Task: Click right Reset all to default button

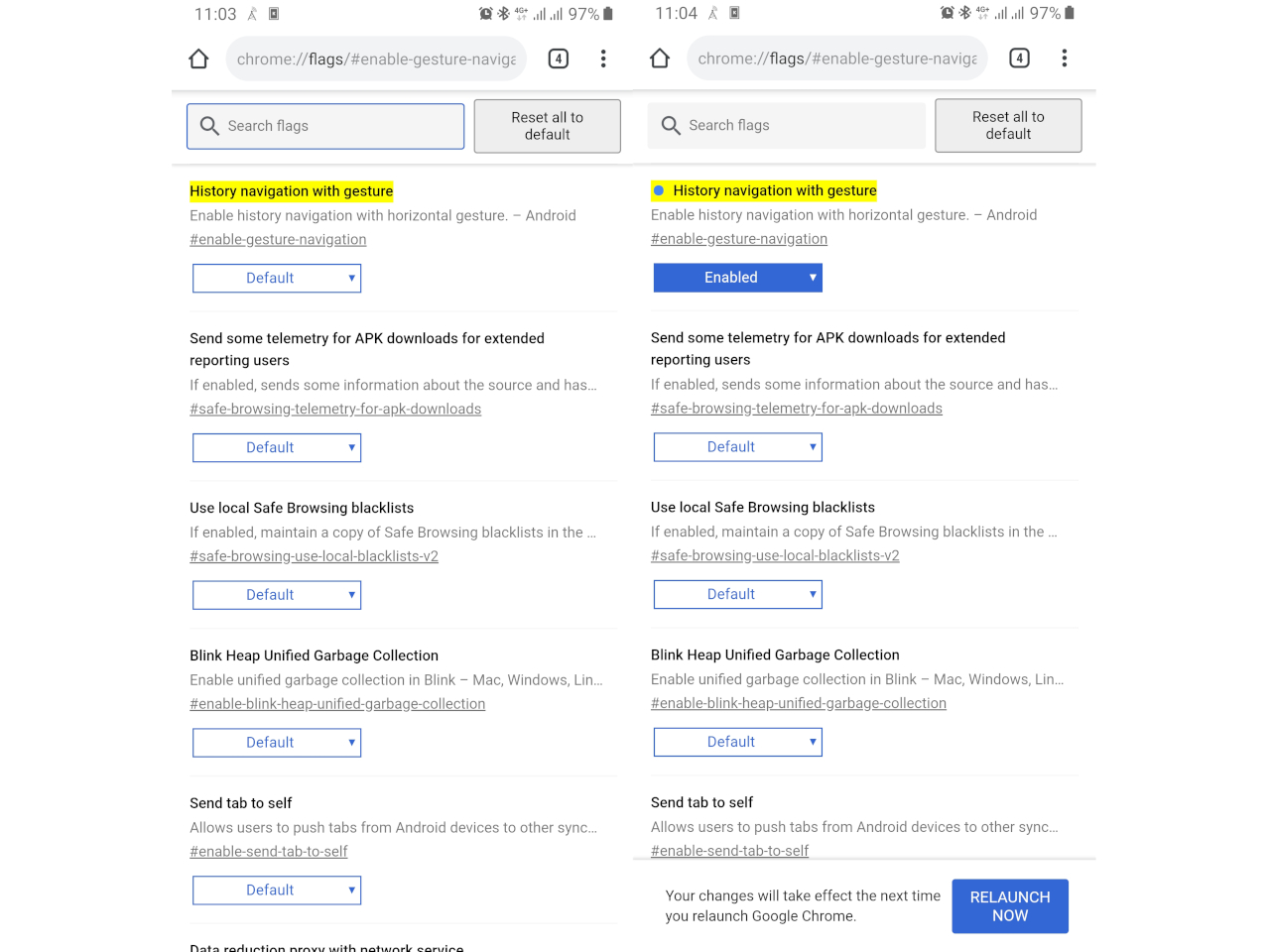Action: coord(1008,125)
